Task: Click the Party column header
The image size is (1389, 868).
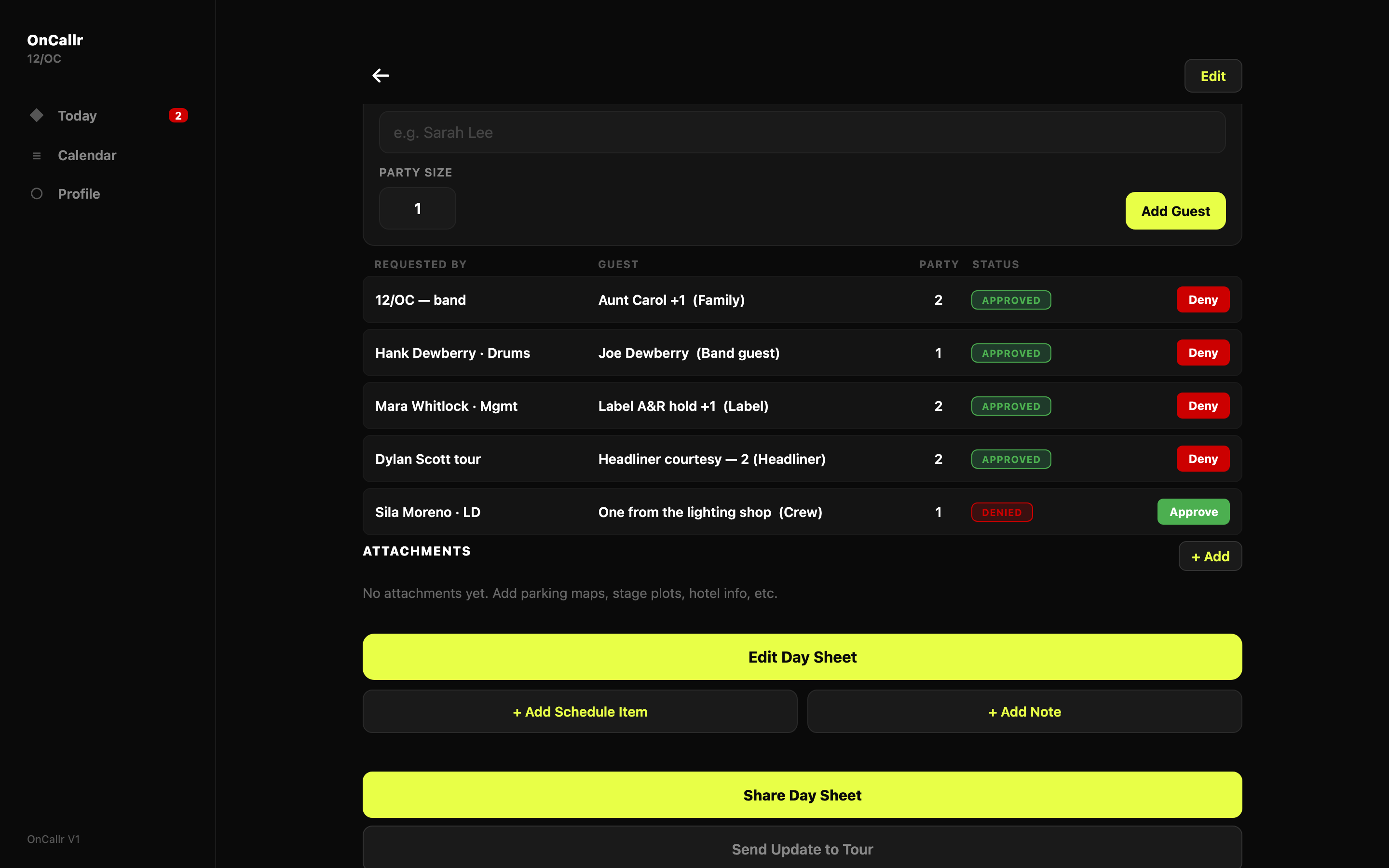Action: pos(939,264)
